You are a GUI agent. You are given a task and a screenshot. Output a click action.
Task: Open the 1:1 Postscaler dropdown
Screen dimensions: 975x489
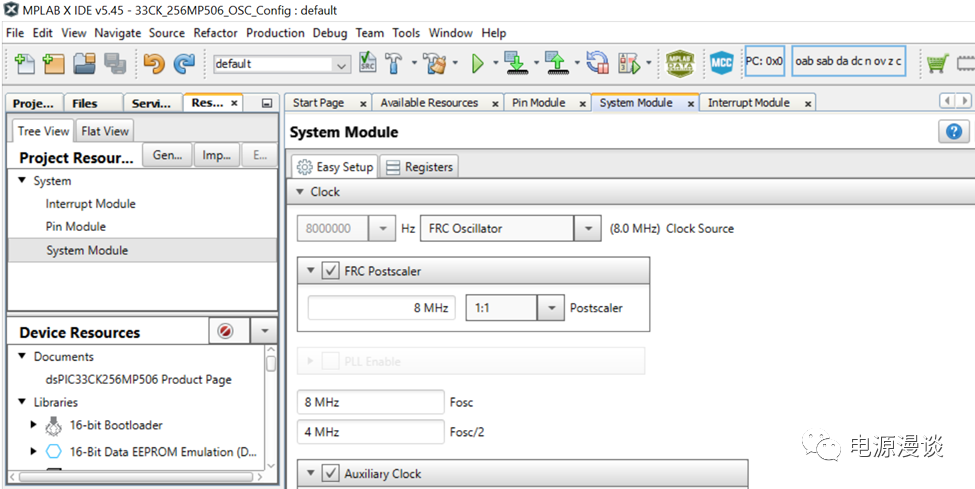pos(551,308)
